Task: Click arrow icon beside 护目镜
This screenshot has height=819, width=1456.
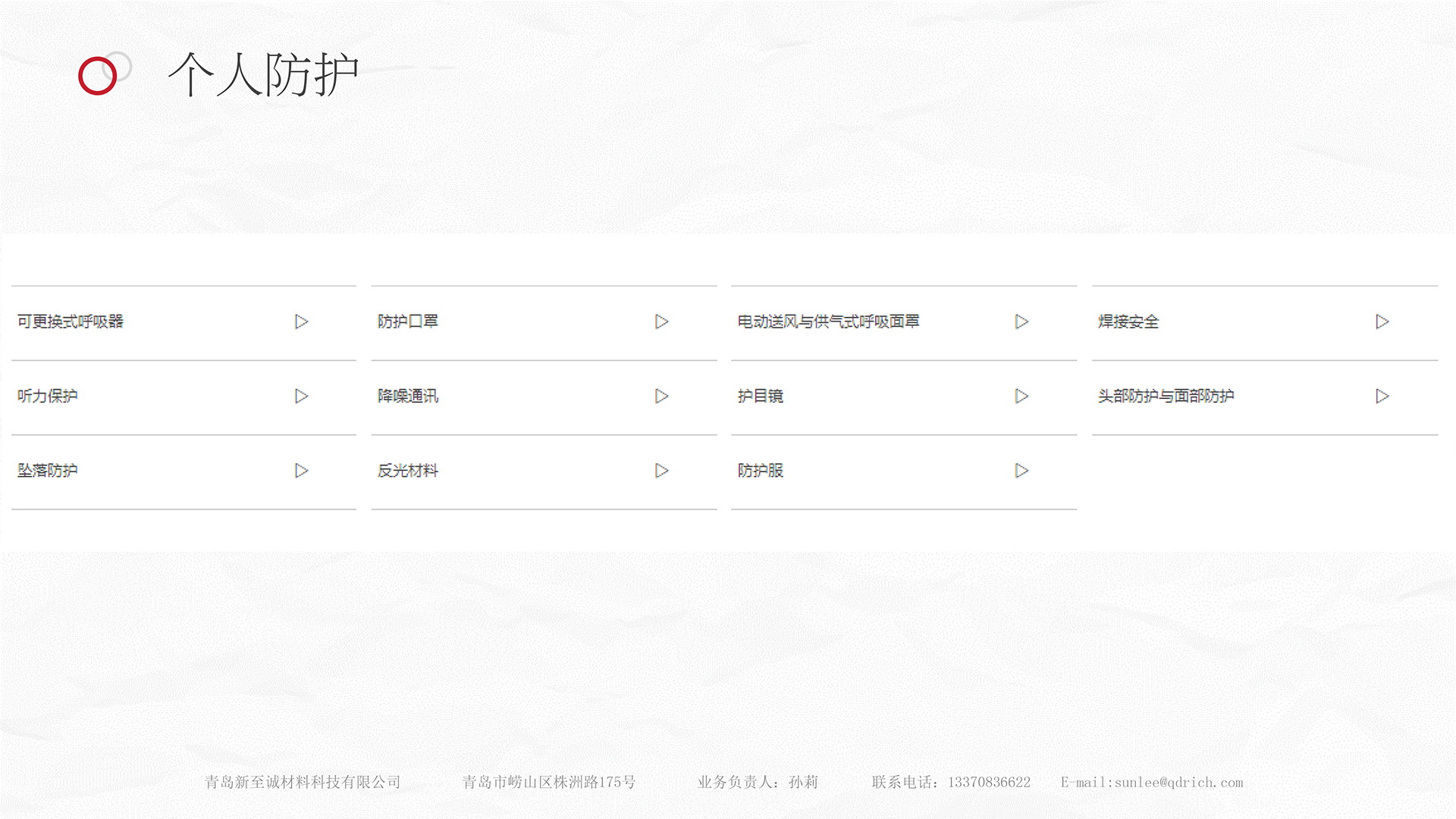Action: [1021, 396]
